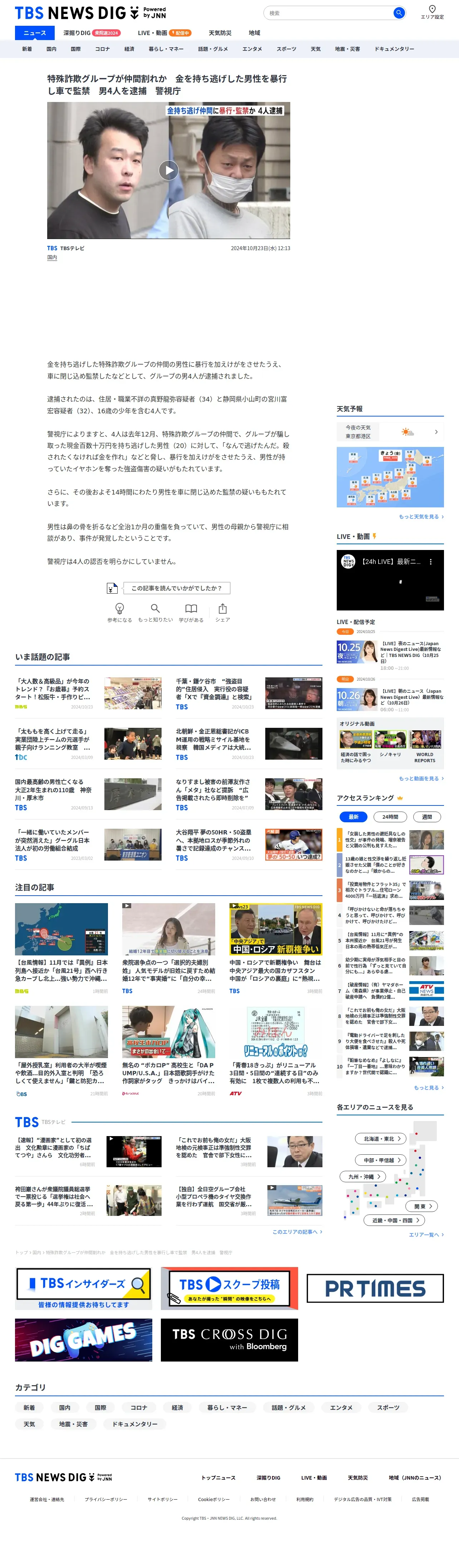Viewport: 459px width, 1568px height.
Task: Select the 中部・甲信越 area button
Action: click(x=381, y=1160)
